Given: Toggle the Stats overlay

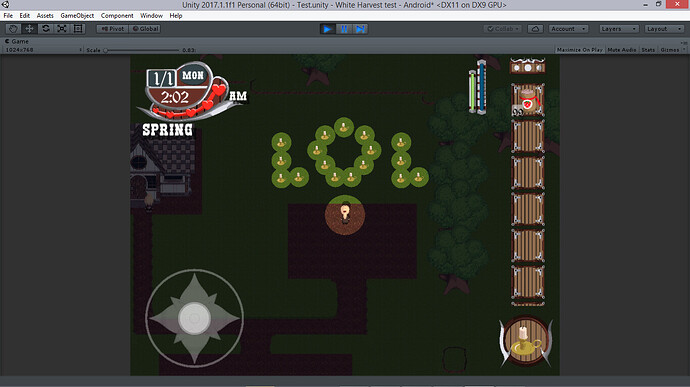Looking at the screenshot, I should (x=648, y=50).
